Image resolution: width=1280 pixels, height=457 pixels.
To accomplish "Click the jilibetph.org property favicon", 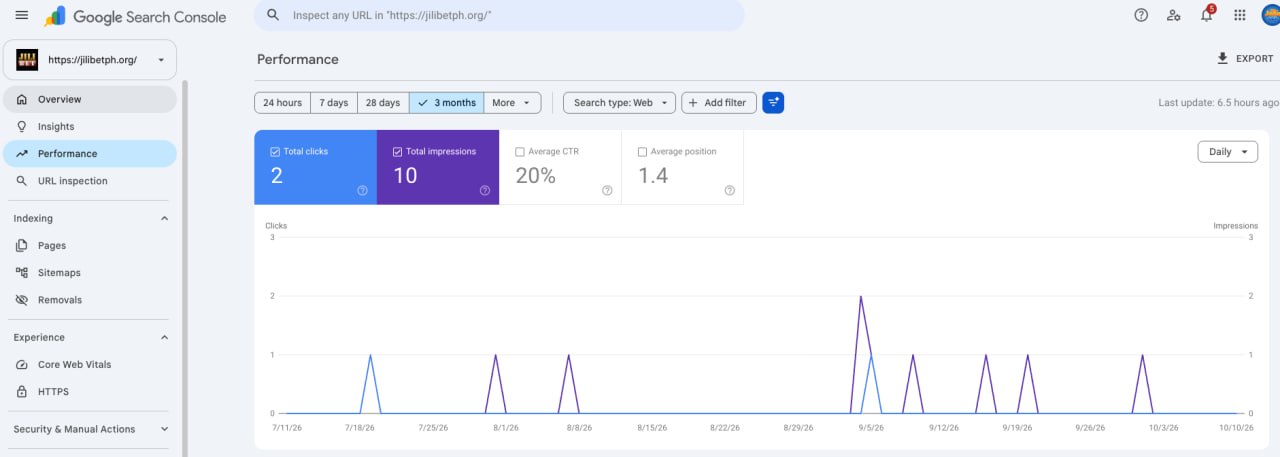I will [27, 60].
